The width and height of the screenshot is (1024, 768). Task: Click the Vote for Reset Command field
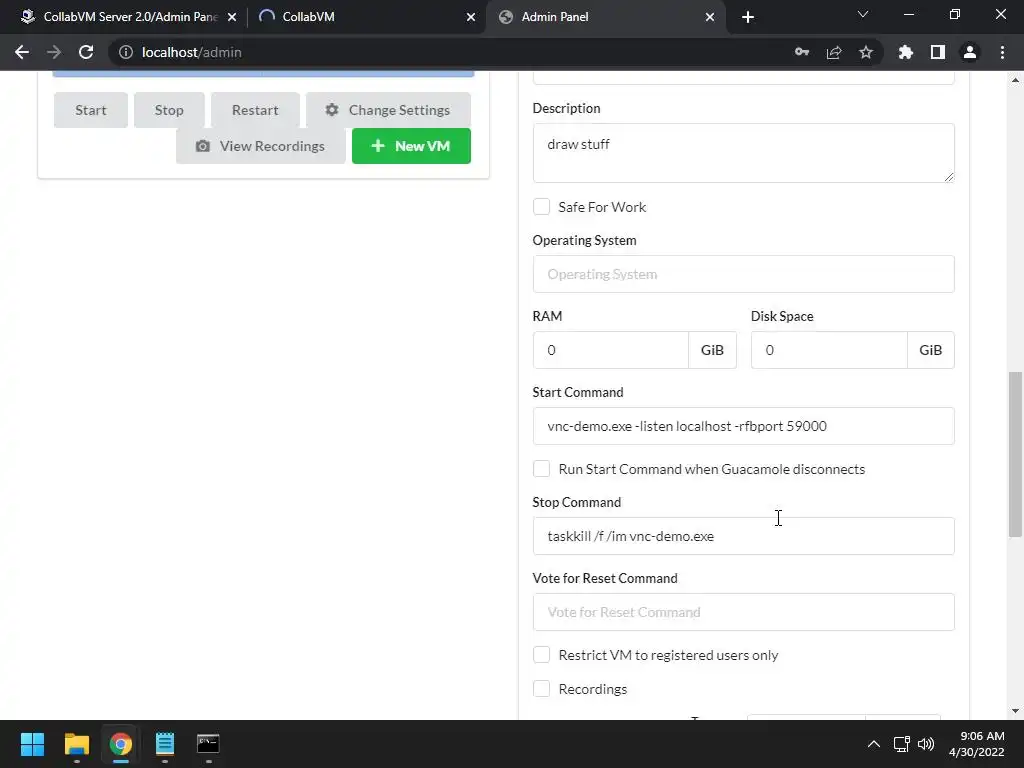(743, 612)
